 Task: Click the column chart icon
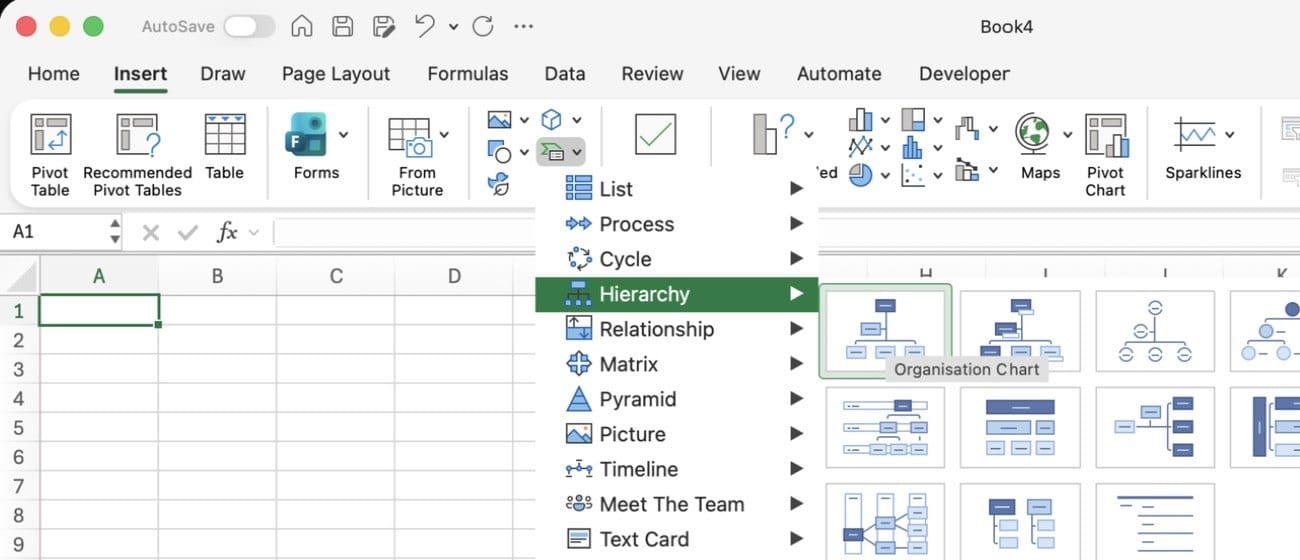click(861, 120)
